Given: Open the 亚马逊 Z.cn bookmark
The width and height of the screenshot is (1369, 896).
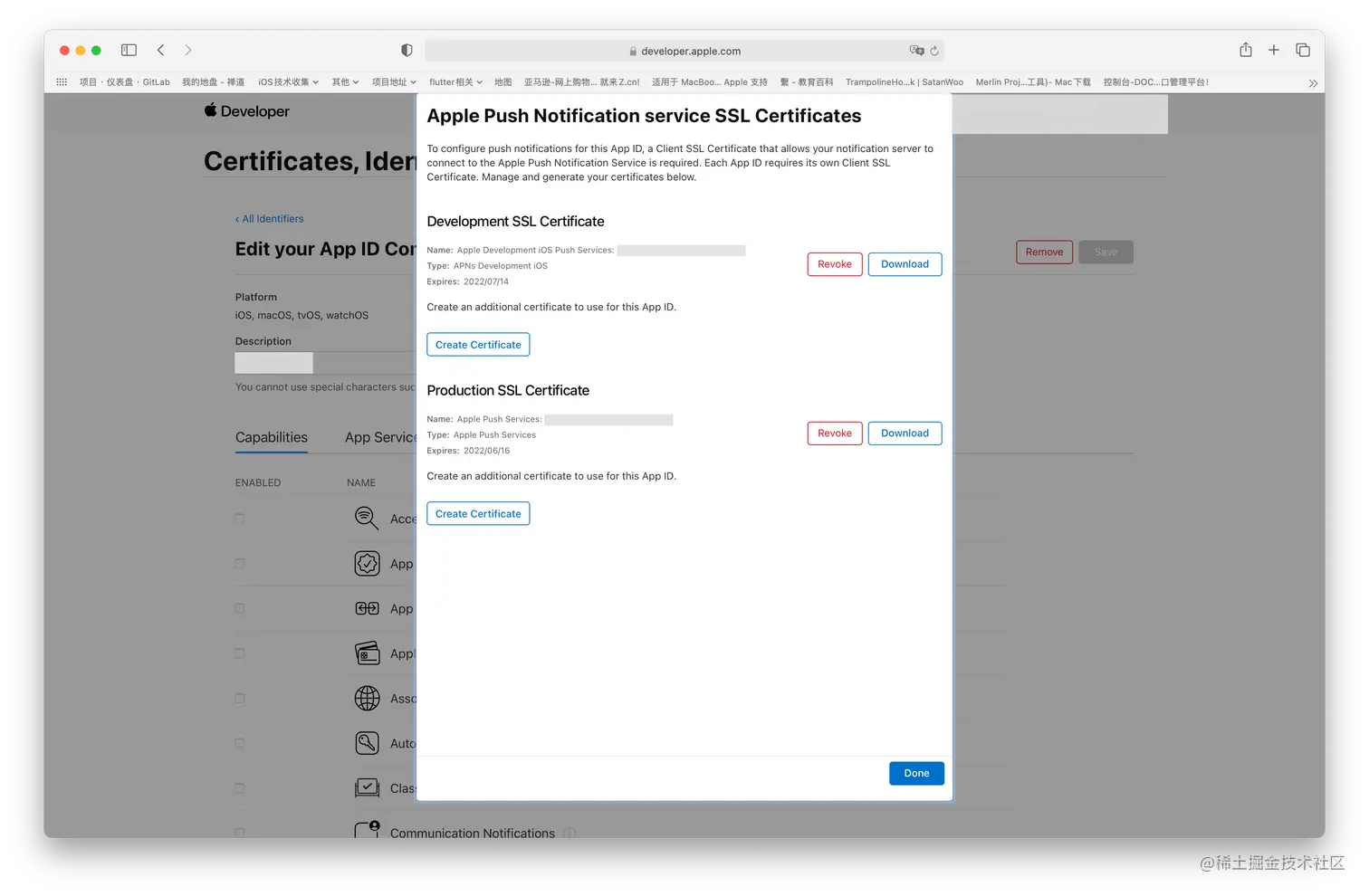Looking at the screenshot, I should tap(581, 81).
